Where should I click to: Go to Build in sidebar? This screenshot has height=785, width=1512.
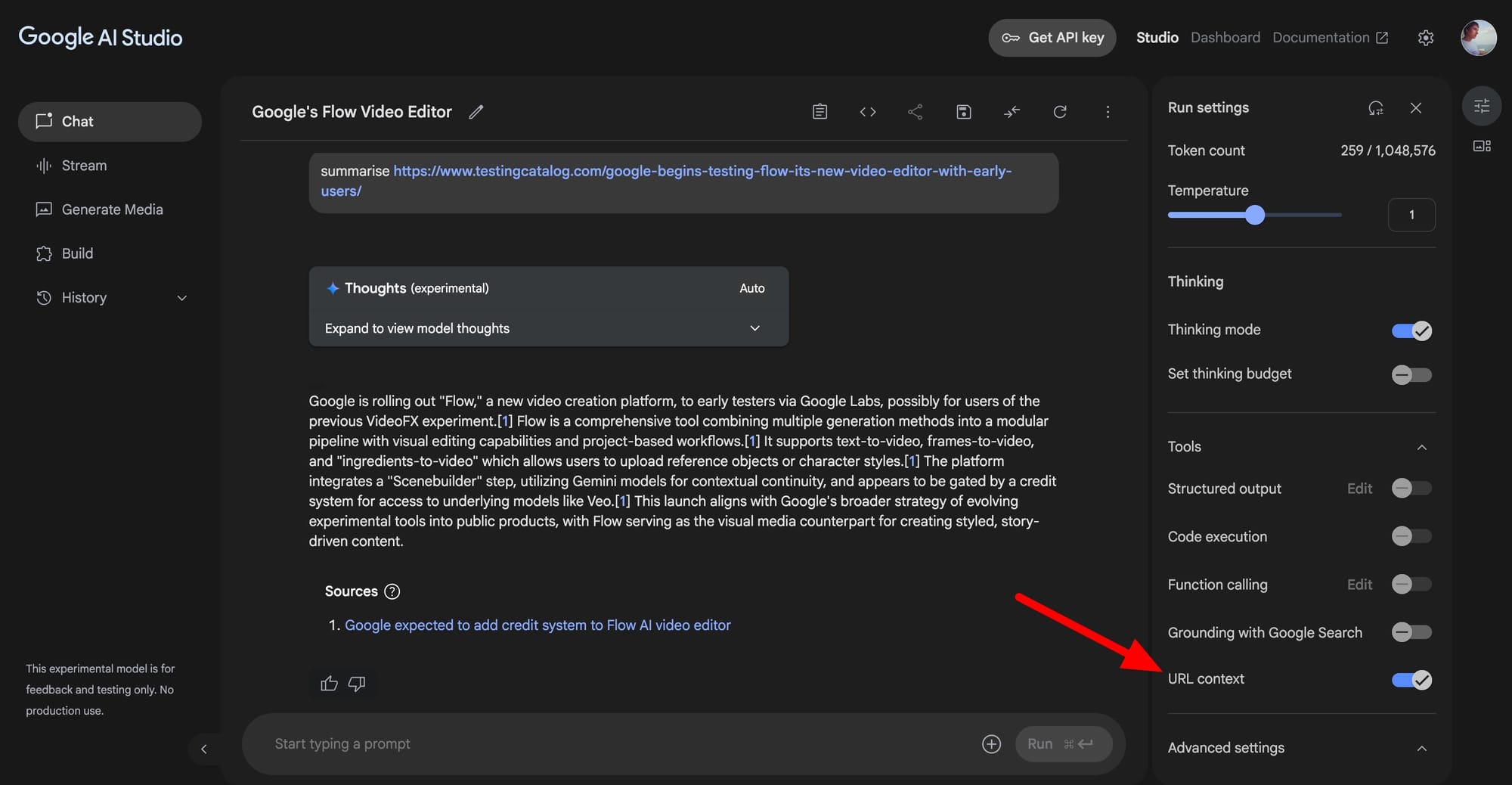pyautogui.click(x=110, y=253)
